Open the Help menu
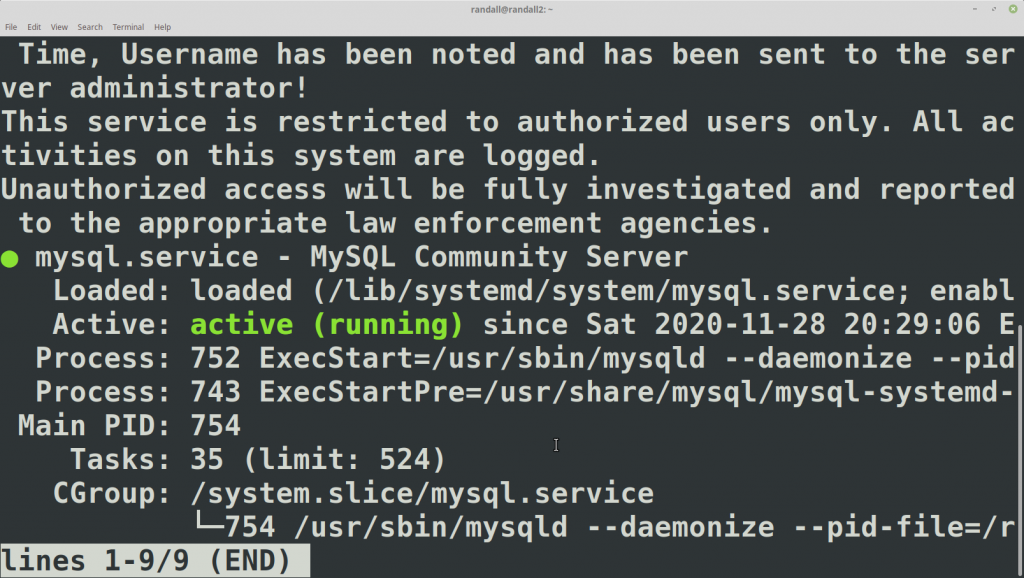Image resolution: width=1024 pixels, height=578 pixels. [x=162, y=27]
